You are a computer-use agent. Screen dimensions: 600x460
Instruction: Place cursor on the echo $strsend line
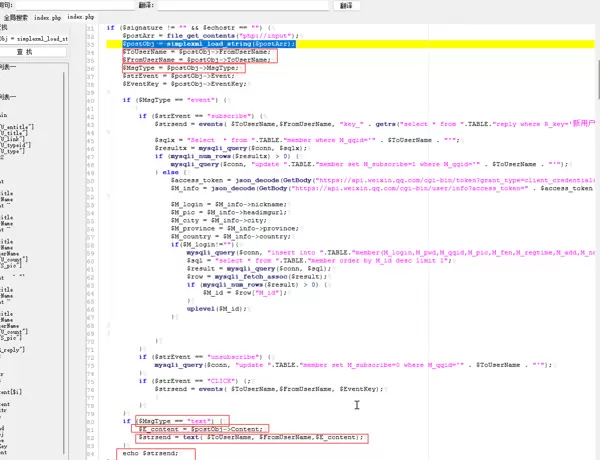coord(150,453)
